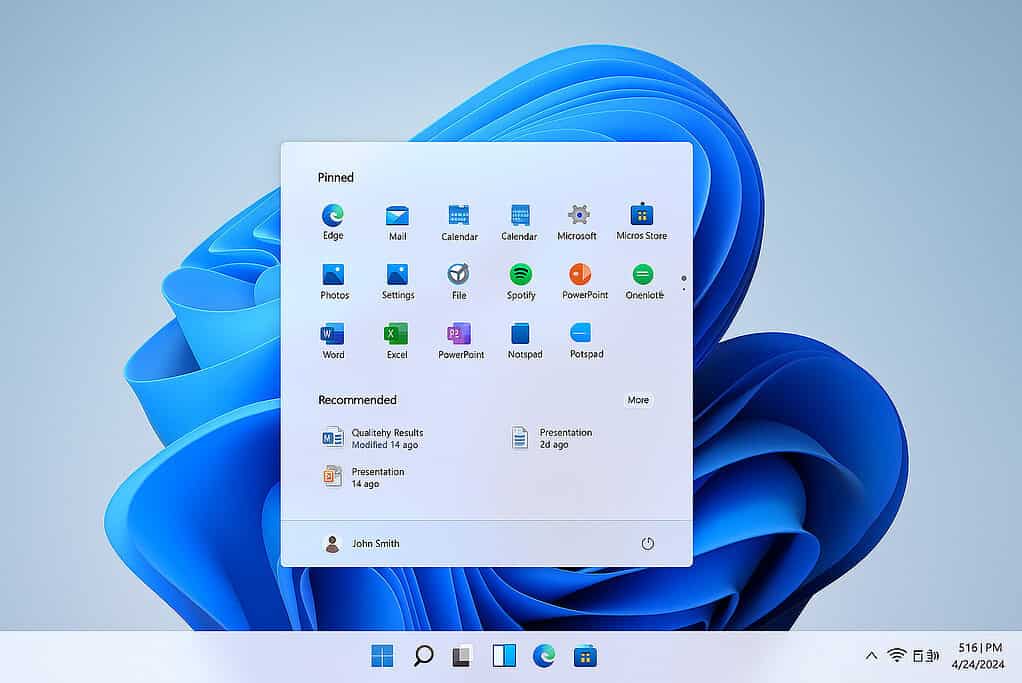This screenshot has width=1022, height=683.
Task: Launch Edge from the taskbar
Action: tap(544, 656)
